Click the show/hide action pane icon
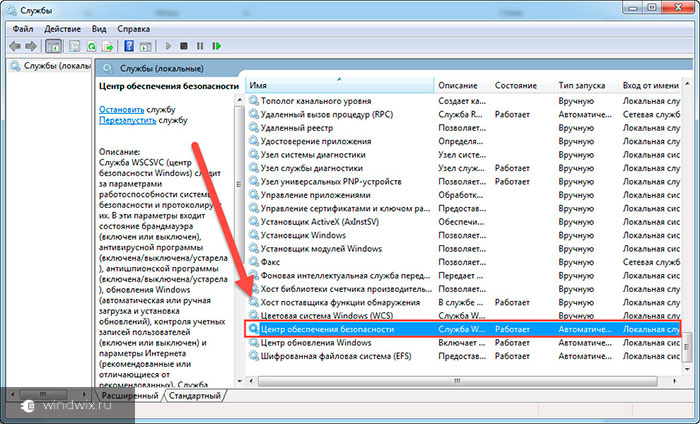 pyautogui.click(x=146, y=46)
